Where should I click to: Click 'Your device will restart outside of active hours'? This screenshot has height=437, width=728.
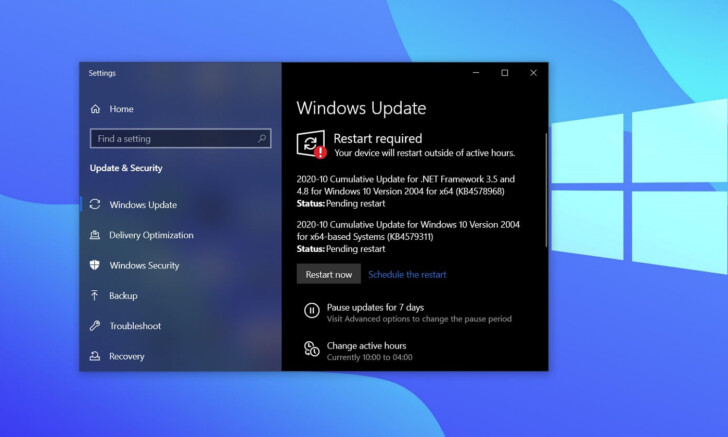pyautogui.click(x=424, y=153)
